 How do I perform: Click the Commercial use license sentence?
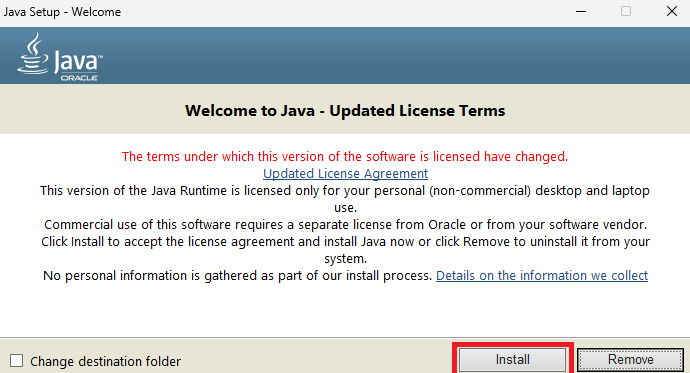345,225
